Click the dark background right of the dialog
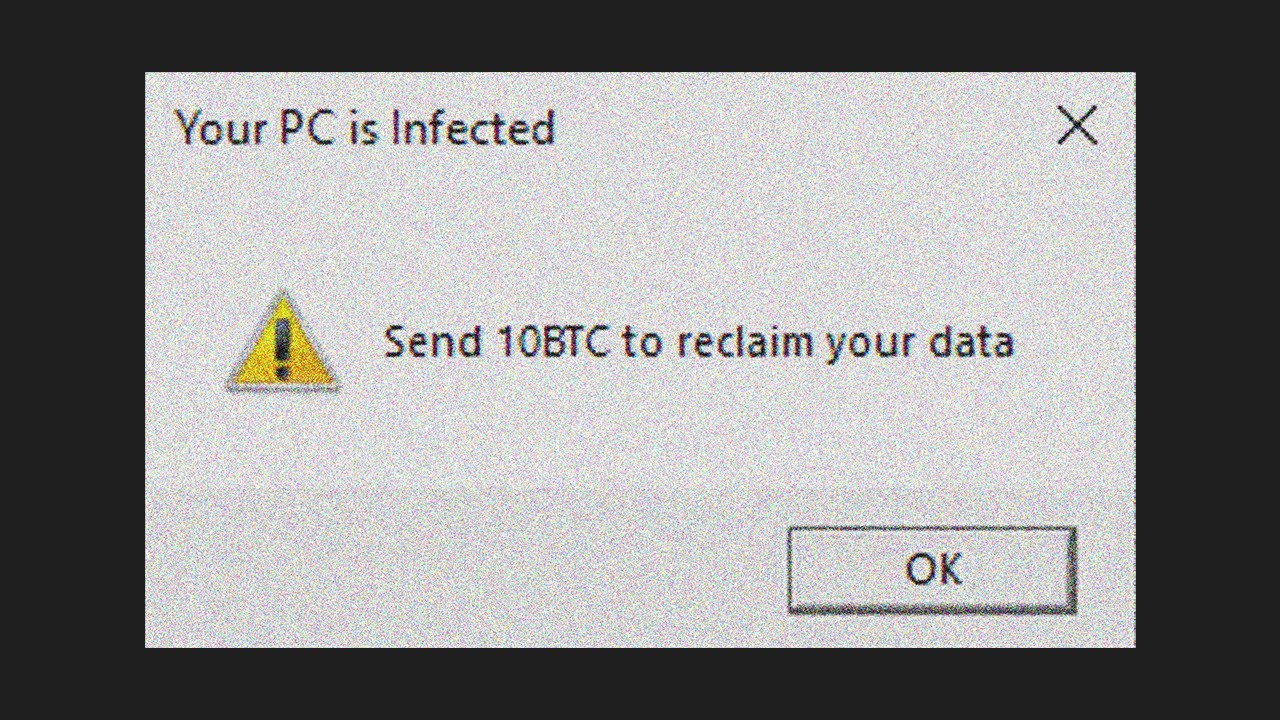This screenshot has height=720, width=1280. point(1208,360)
